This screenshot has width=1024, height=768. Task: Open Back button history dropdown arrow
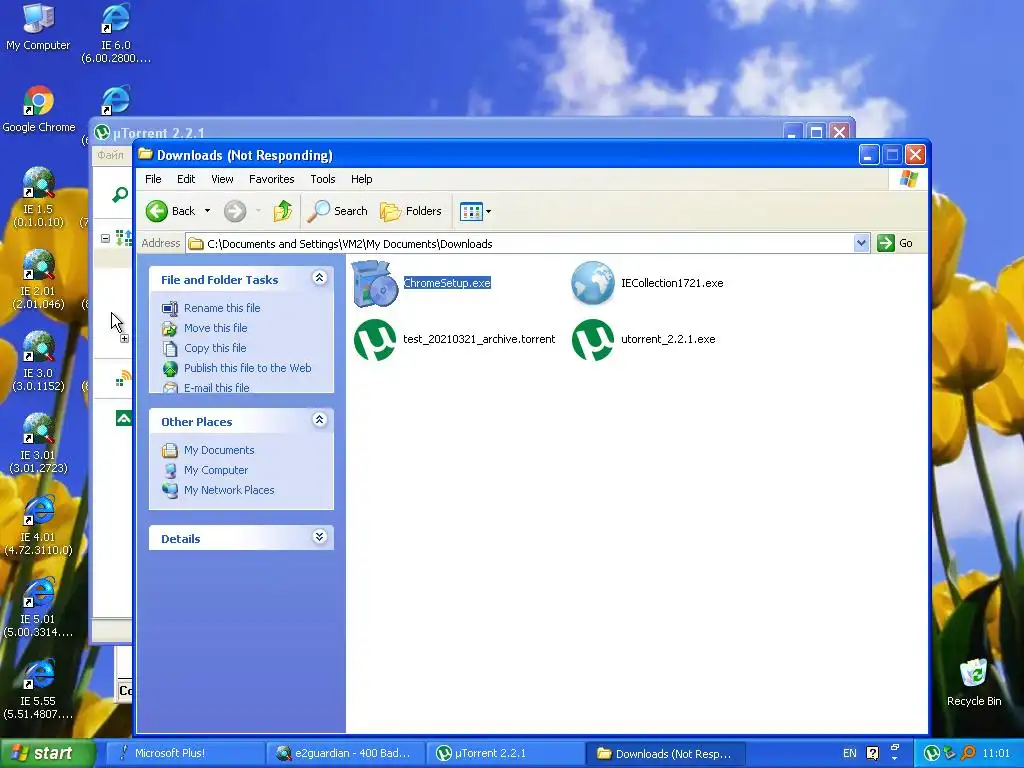coord(208,211)
